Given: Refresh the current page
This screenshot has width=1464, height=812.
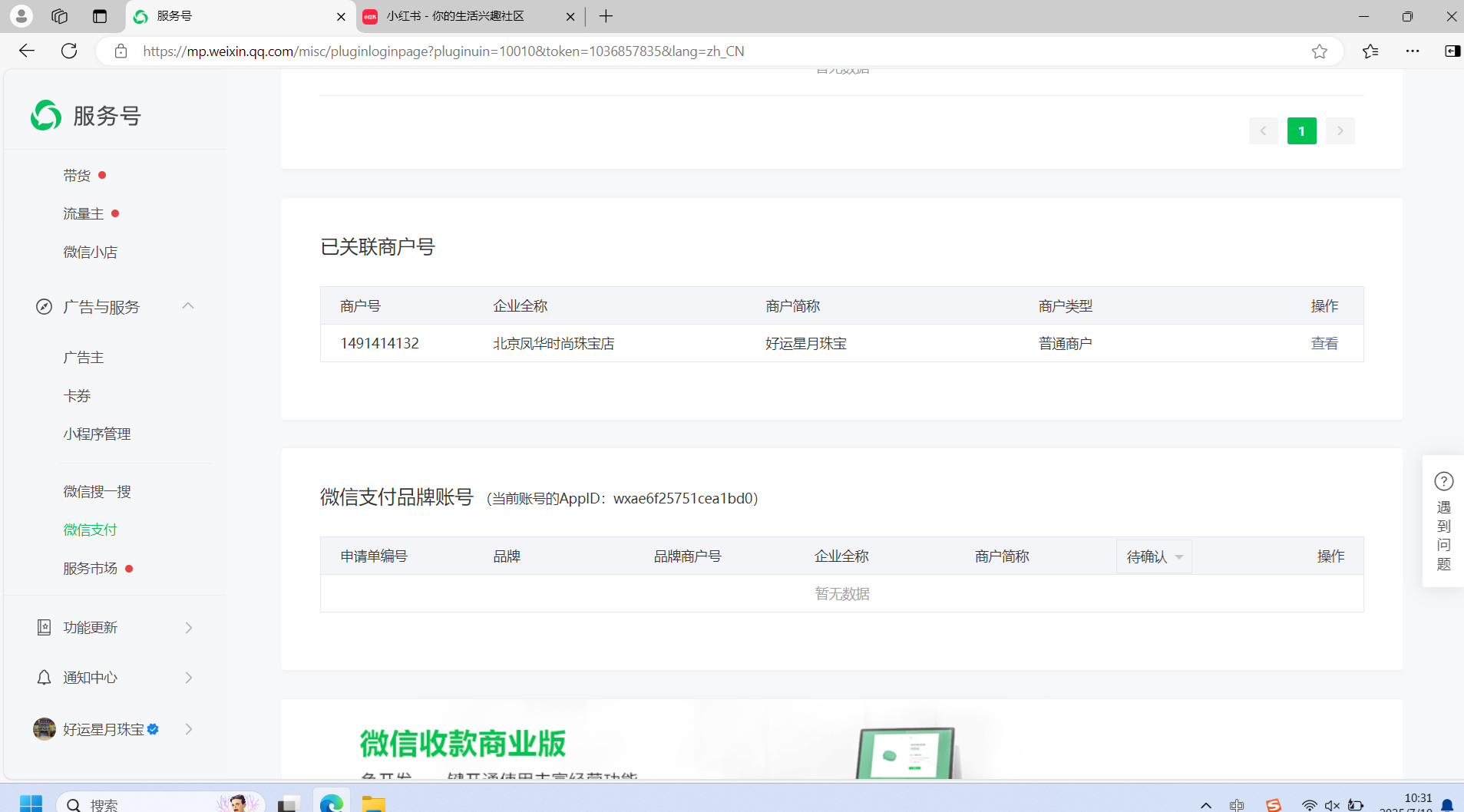Looking at the screenshot, I should click(69, 51).
